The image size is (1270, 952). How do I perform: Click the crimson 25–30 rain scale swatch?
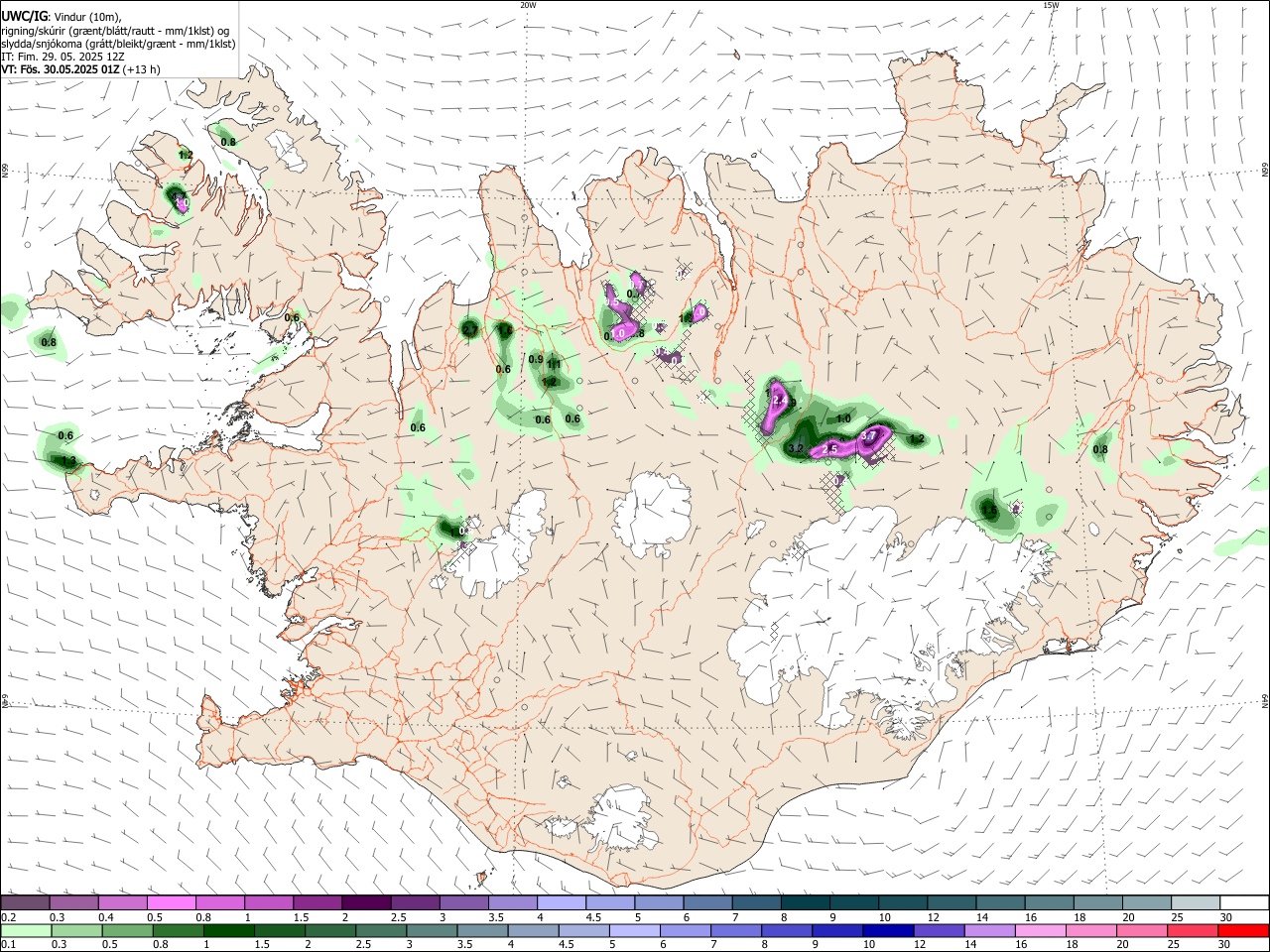1193,931
